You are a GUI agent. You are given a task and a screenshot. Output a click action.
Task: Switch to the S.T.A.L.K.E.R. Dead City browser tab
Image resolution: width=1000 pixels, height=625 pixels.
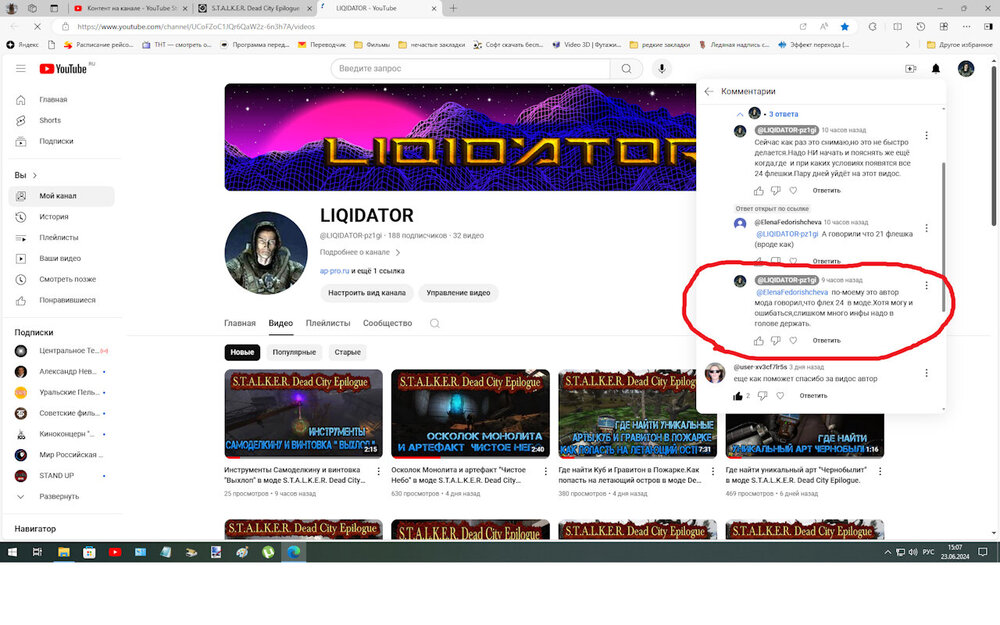(x=254, y=8)
